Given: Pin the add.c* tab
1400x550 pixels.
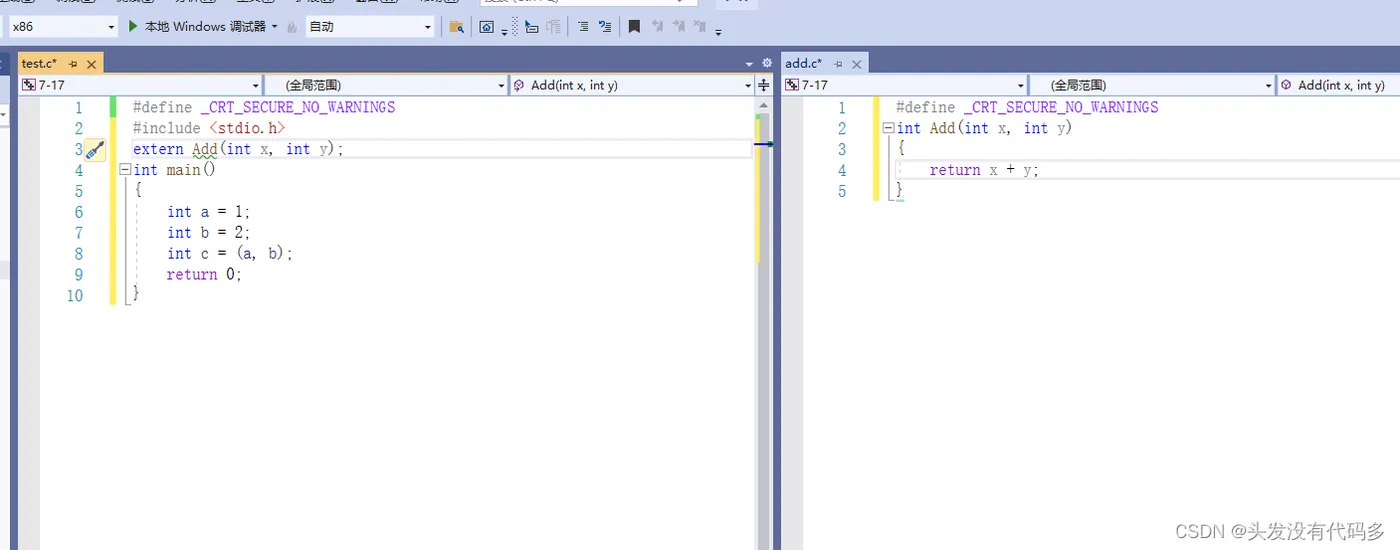Looking at the screenshot, I should click(x=838, y=64).
